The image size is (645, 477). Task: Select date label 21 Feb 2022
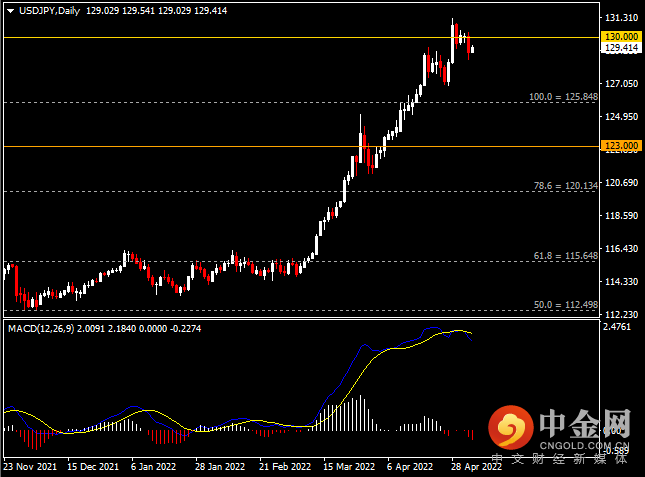(x=285, y=467)
